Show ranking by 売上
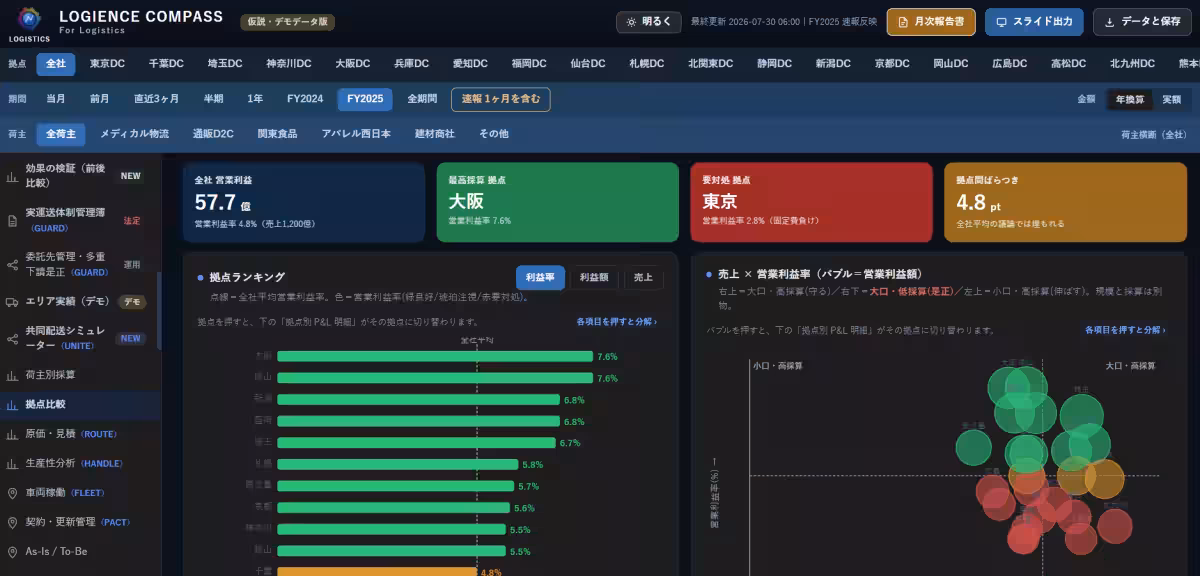1200x576 pixels. pyautogui.click(x=643, y=278)
